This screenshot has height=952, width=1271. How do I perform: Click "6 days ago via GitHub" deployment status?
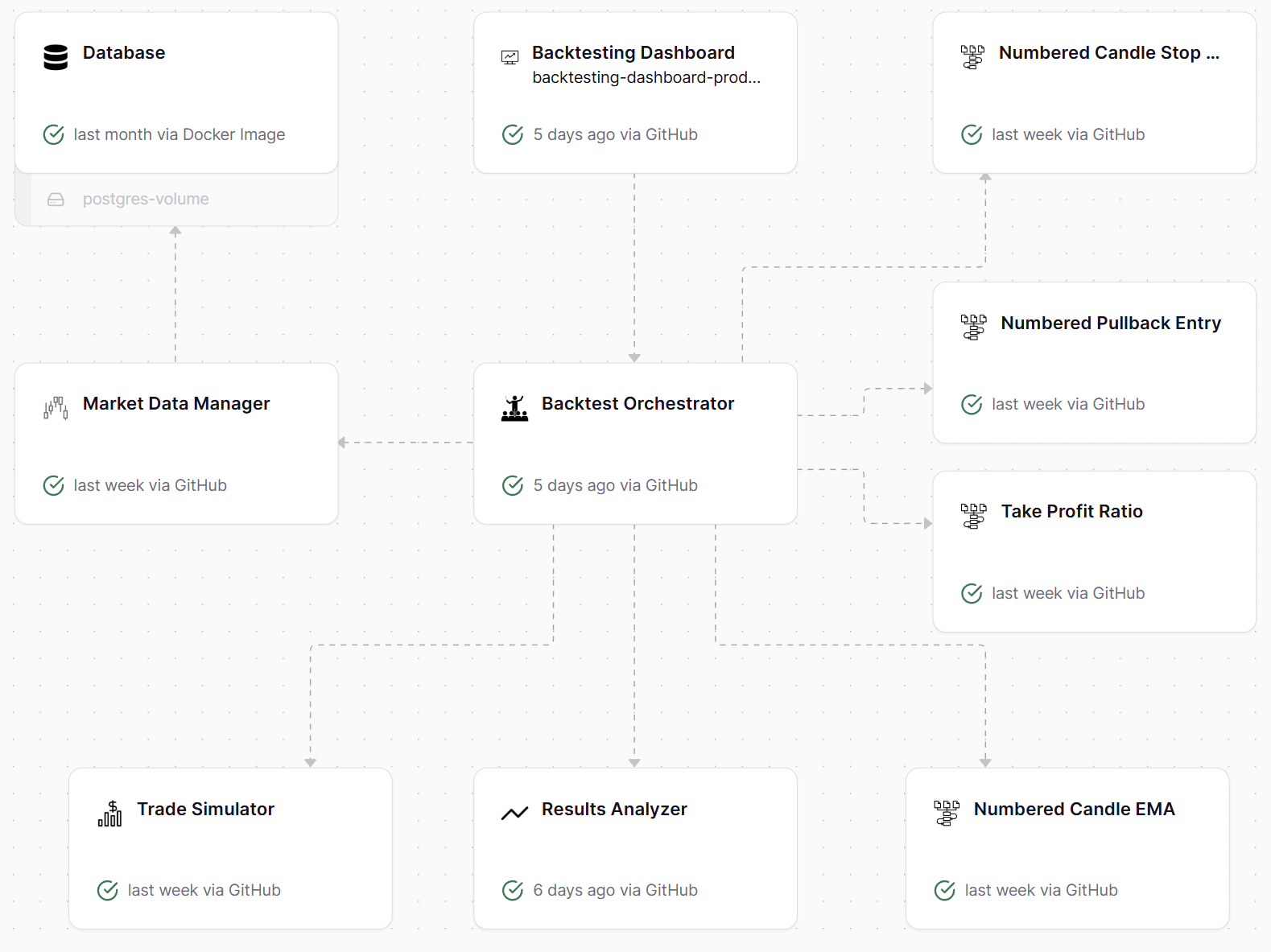tap(615, 890)
